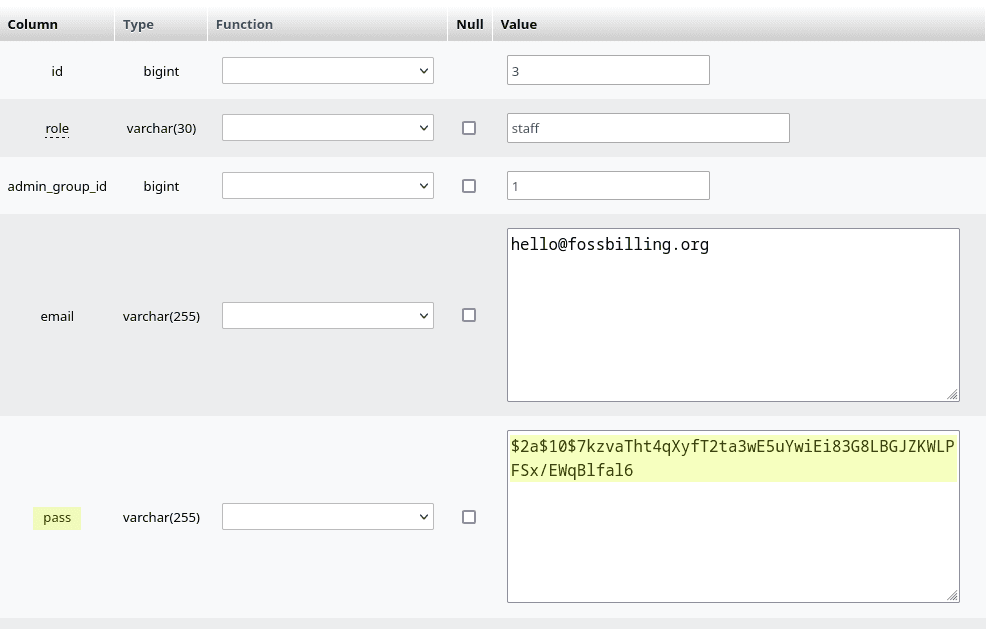Open the Function dropdown for the role field

[x=327, y=127]
